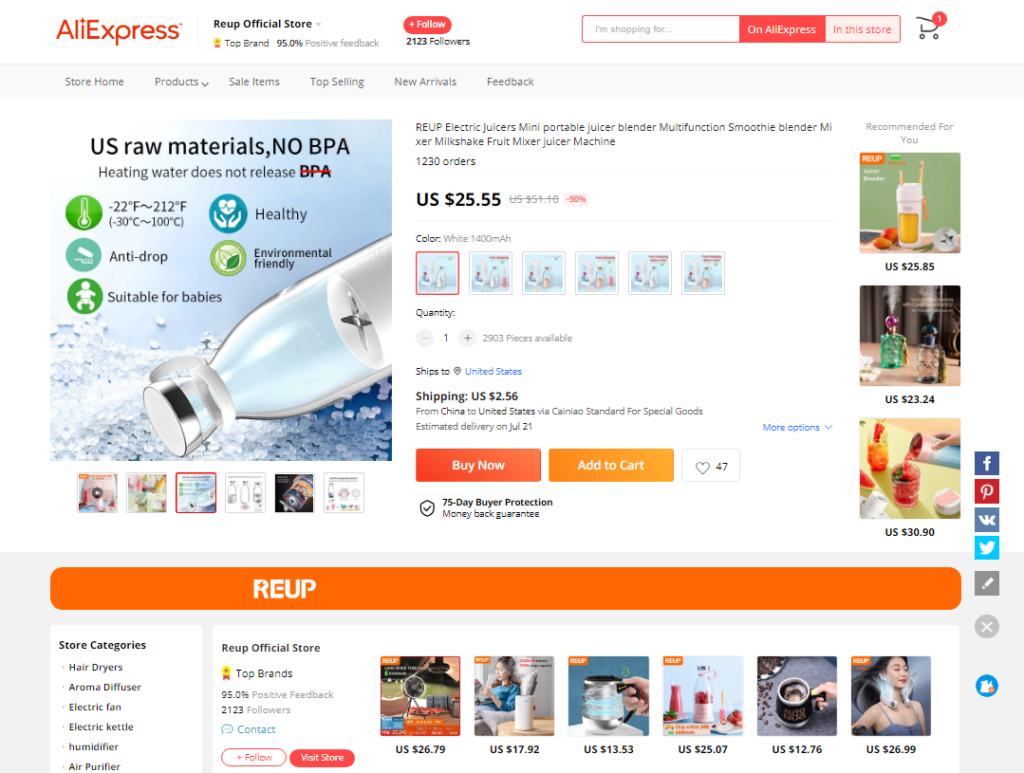
Task: Decrease quantity with minus button
Action: click(x=424, y=338)
